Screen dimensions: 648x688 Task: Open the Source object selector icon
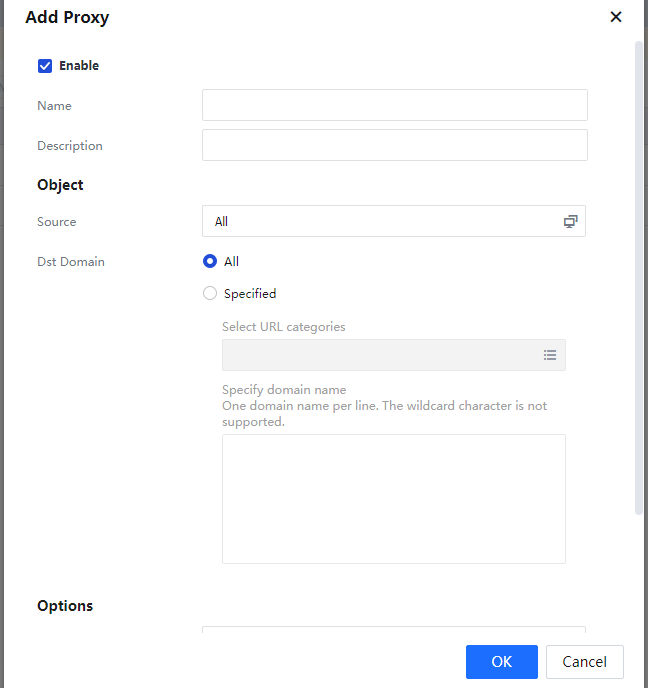(570, 222)
